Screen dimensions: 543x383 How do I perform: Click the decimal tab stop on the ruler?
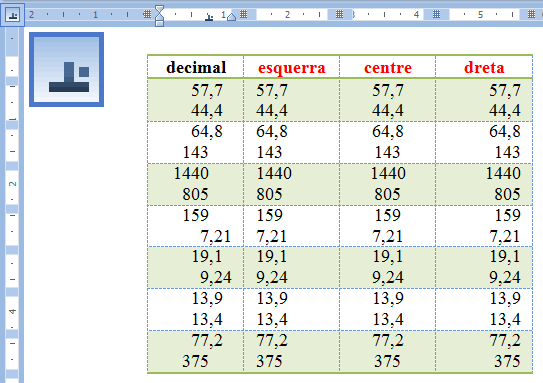point(209,17)
